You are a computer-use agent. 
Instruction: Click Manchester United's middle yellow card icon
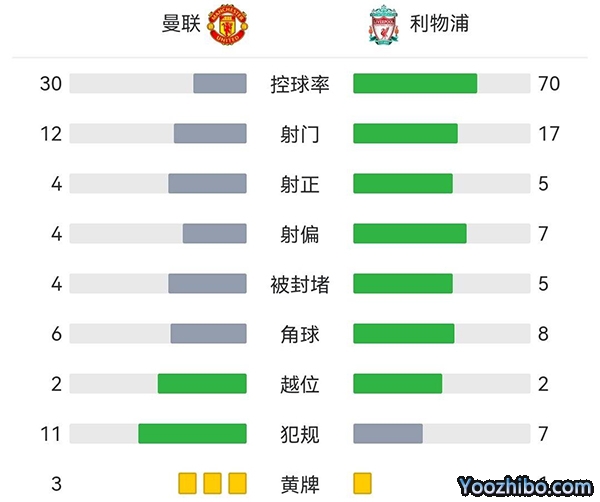[212, 484]
